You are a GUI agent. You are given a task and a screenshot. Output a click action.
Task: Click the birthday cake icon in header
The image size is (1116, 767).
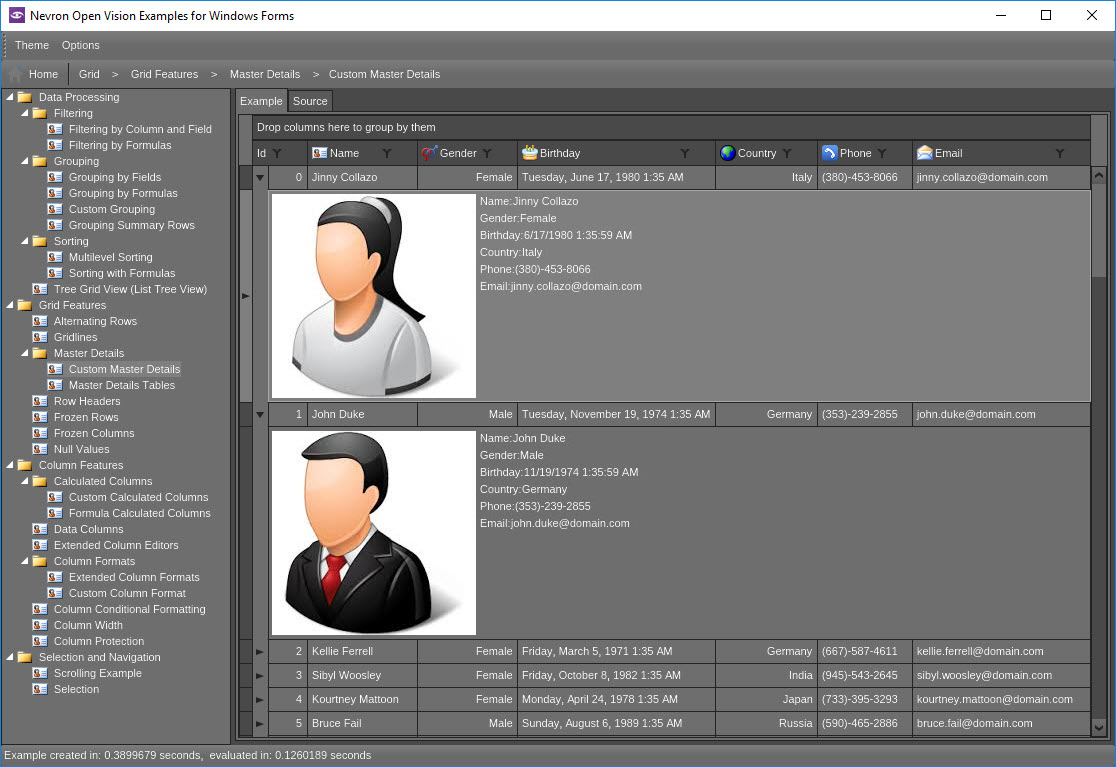pyautogui.click(x=529, y=153)
